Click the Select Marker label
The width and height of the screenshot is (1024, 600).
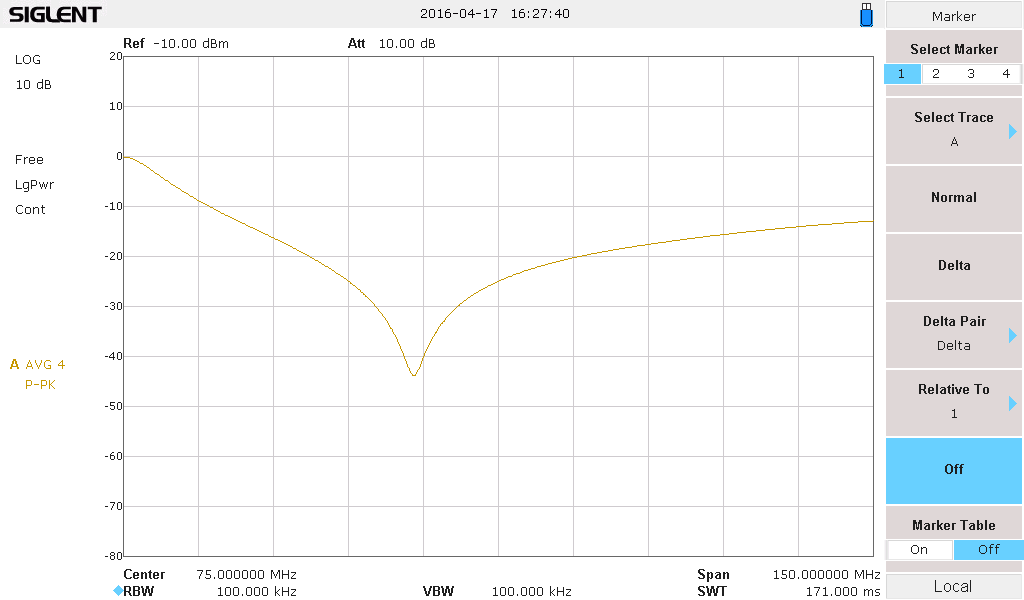953,50
